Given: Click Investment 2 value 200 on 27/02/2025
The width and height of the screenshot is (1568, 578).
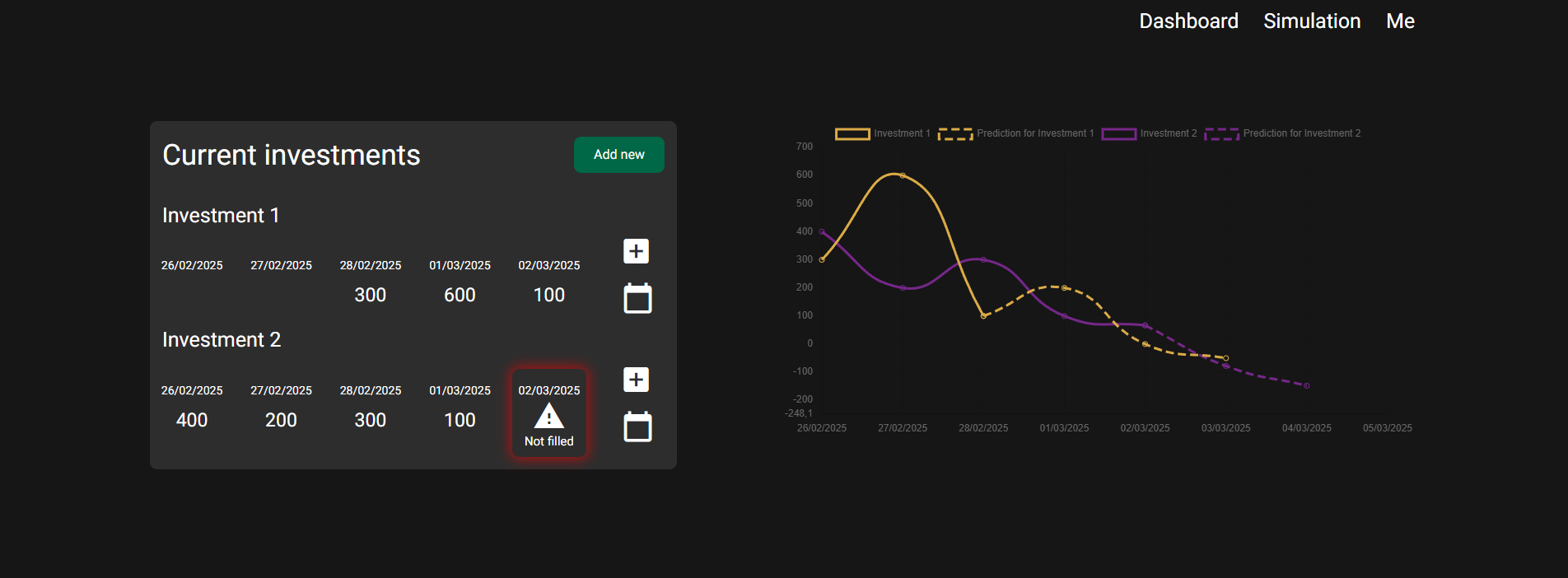Looking at the screenshot, I should pyautogui.click(x=281, y=420).
